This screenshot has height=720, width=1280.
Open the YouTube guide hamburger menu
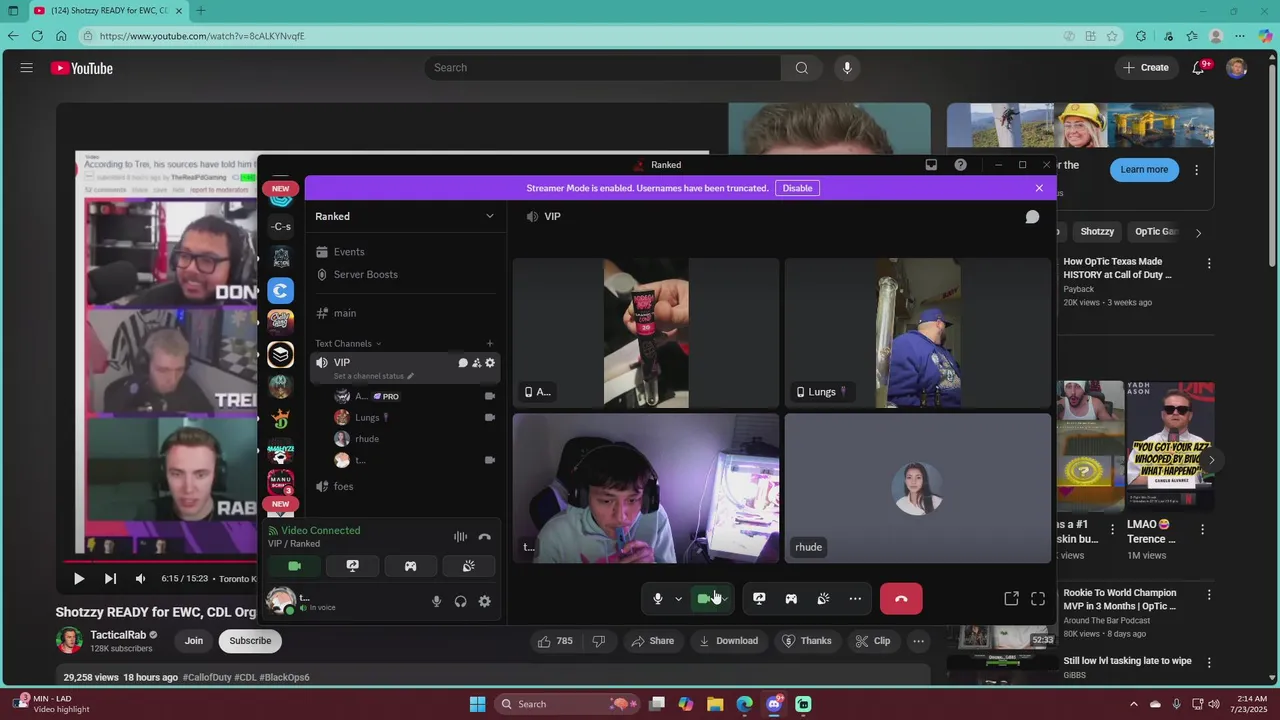tap(27, 68)
